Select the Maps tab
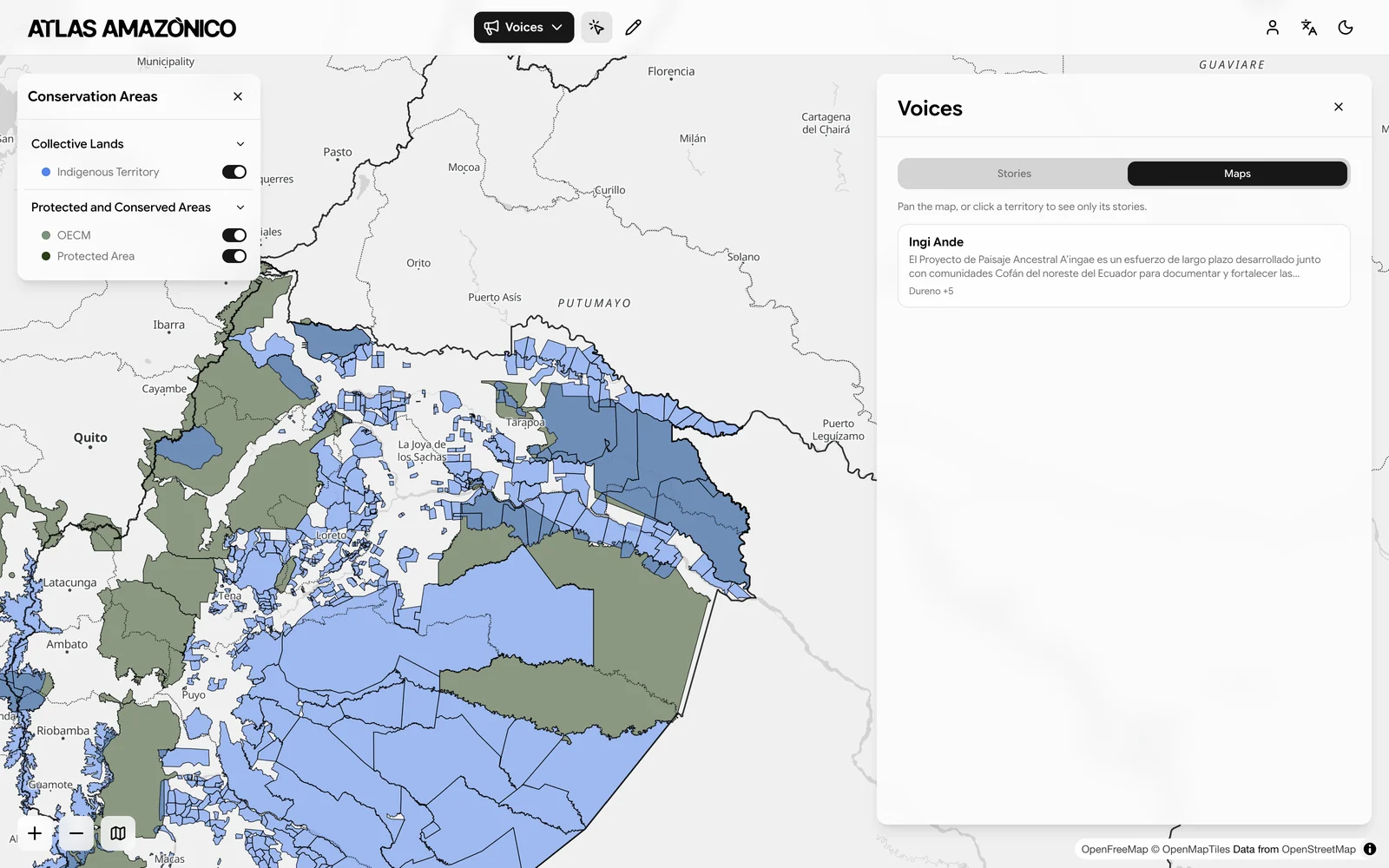1389x868 pixels. (x=1237, y=174)
